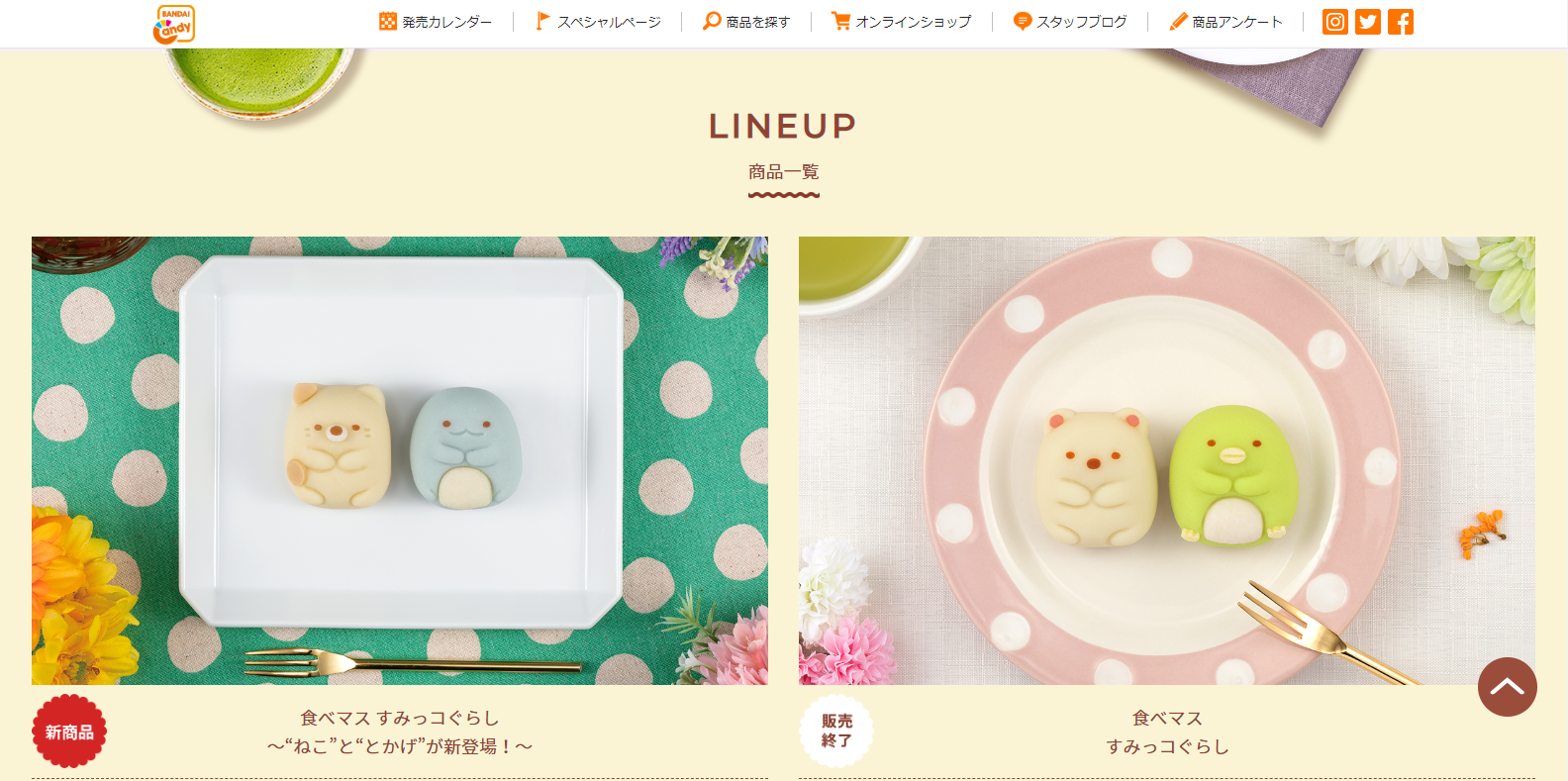Click the calendar icon beside 発売カレンダー
This screenshot has height=781, width=1568.
388,21
